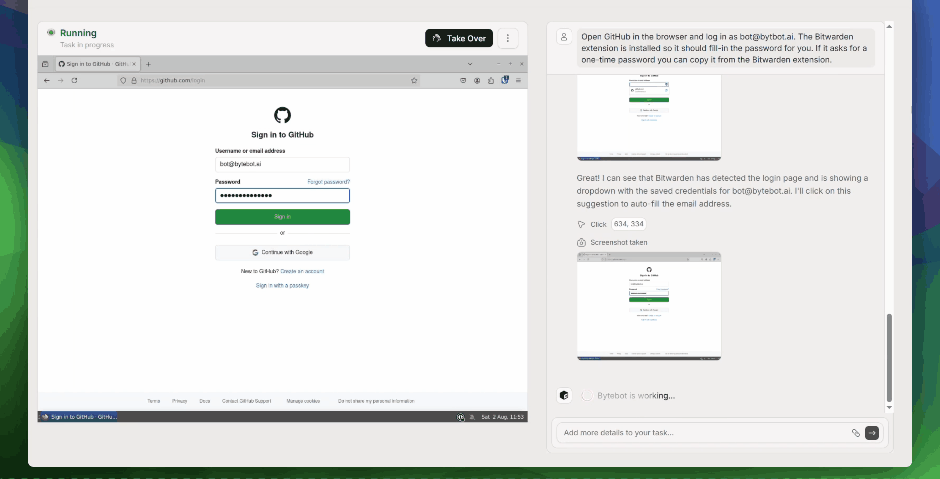Open the Pocket save icon in toolbar
Image resolution: width=940 pixels, height=479 pixels.
[463, 80]
